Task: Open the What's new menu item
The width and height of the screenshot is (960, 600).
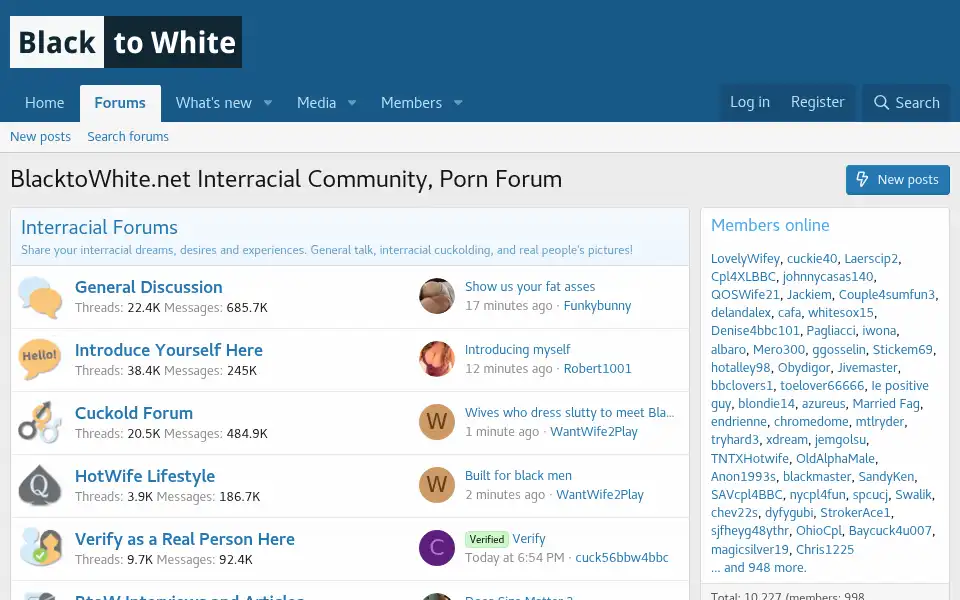Action: pos(214,103)
